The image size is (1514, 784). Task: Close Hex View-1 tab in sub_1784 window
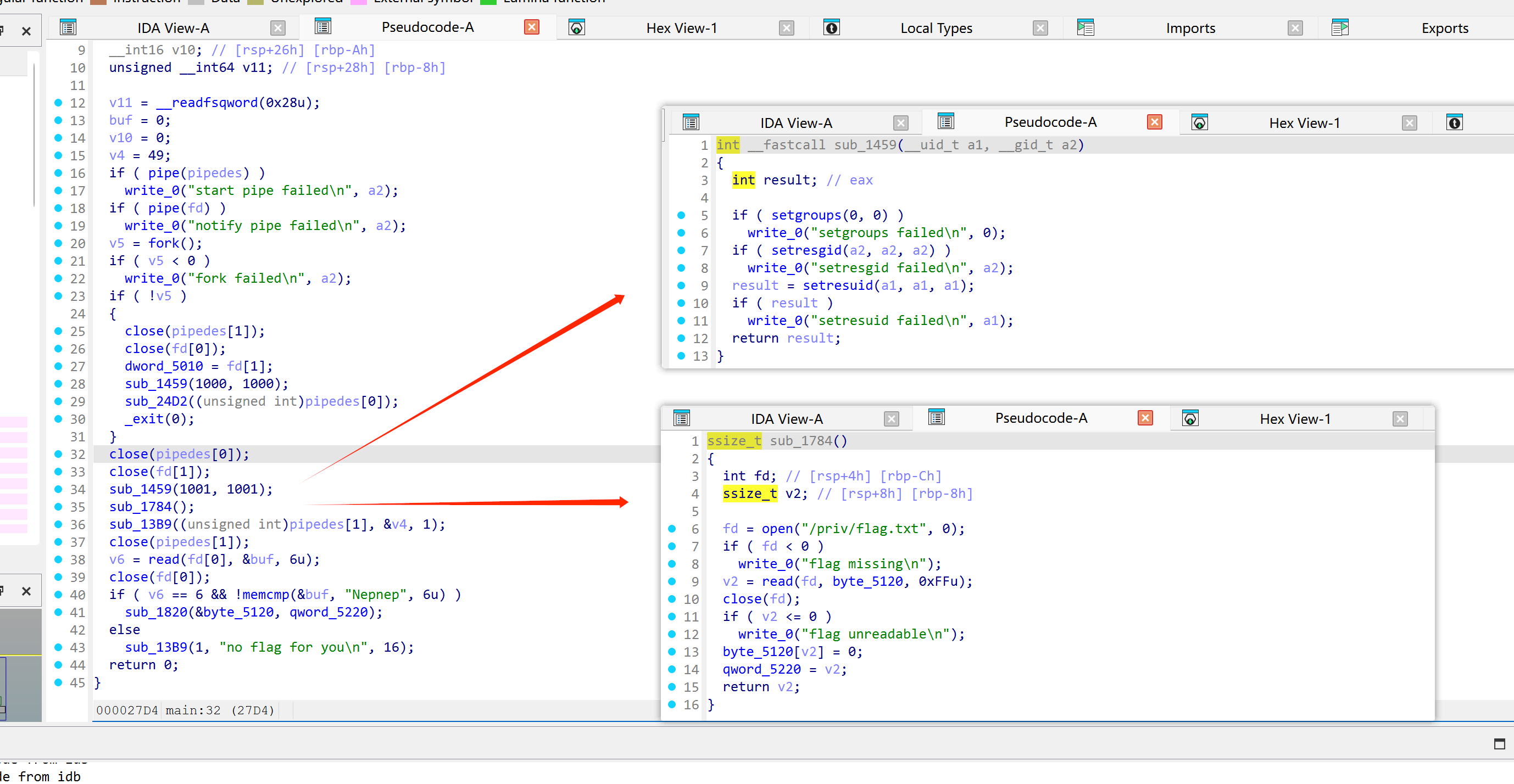pos(1399,419)
